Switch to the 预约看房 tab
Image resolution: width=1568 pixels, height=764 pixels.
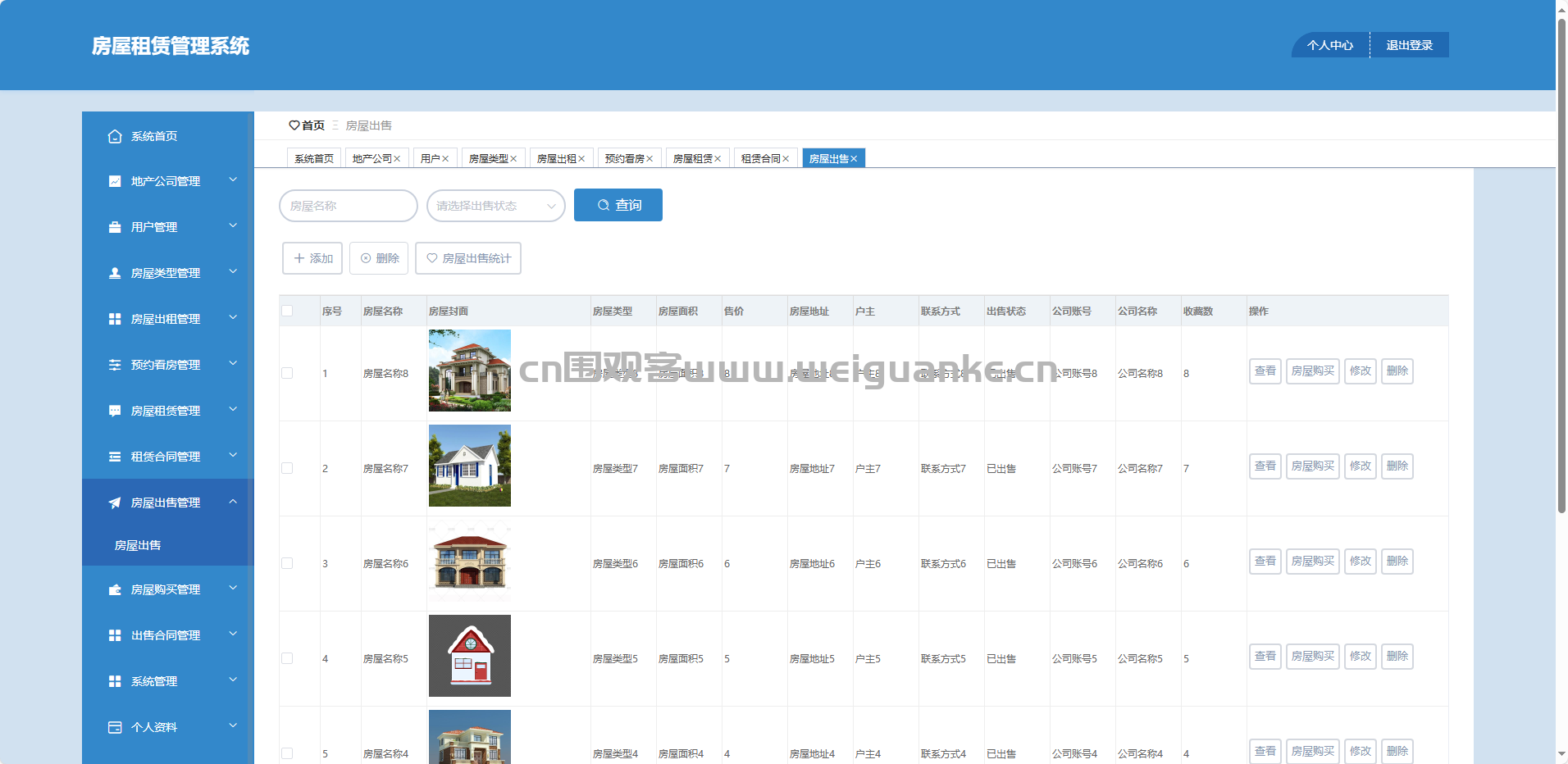coord(625,159)
